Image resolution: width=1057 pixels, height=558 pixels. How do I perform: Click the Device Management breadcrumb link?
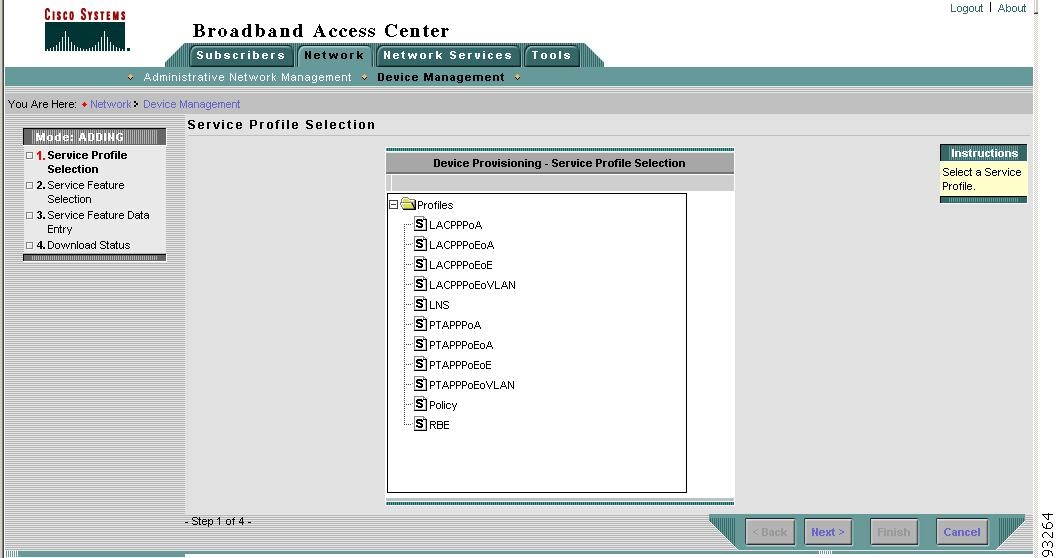[x=191, y=104]
